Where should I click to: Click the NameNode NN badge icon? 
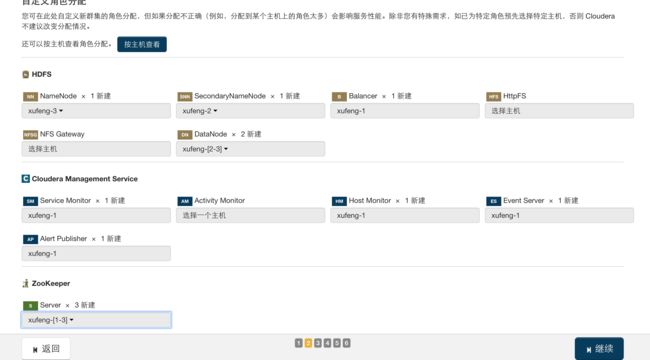point(30,97)
